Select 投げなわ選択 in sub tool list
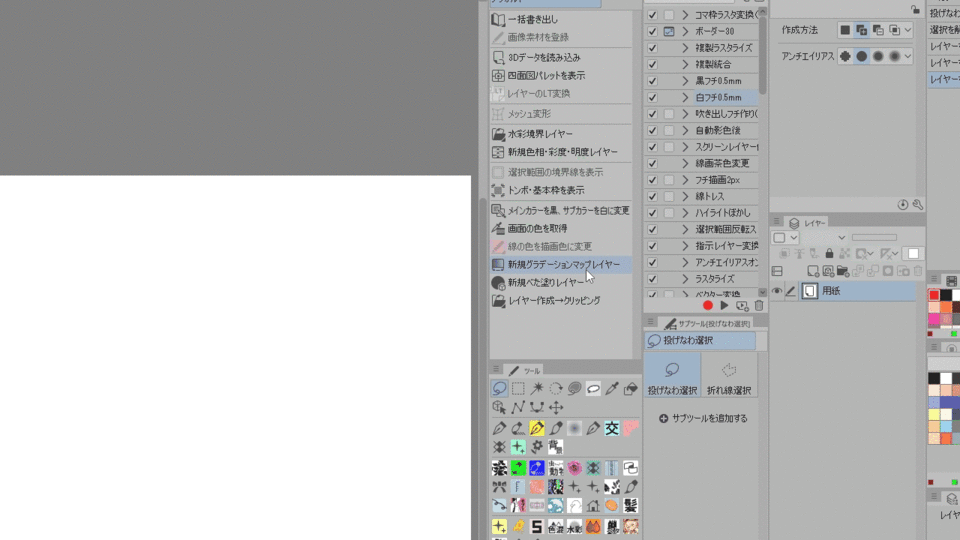 (700, 340)
